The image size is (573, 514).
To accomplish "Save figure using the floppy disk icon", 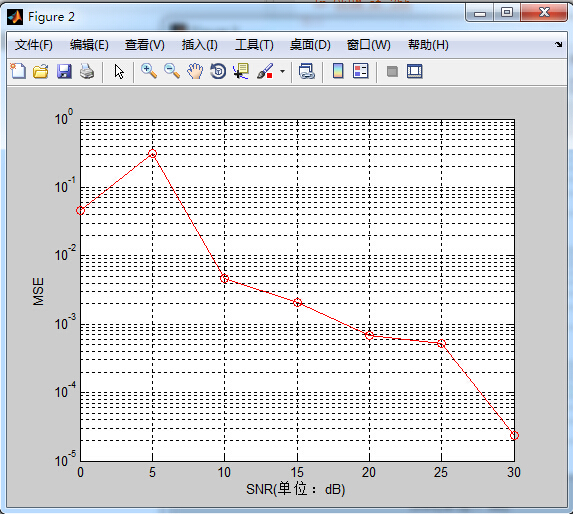I will pyautogui.click(x=64, y=71).
